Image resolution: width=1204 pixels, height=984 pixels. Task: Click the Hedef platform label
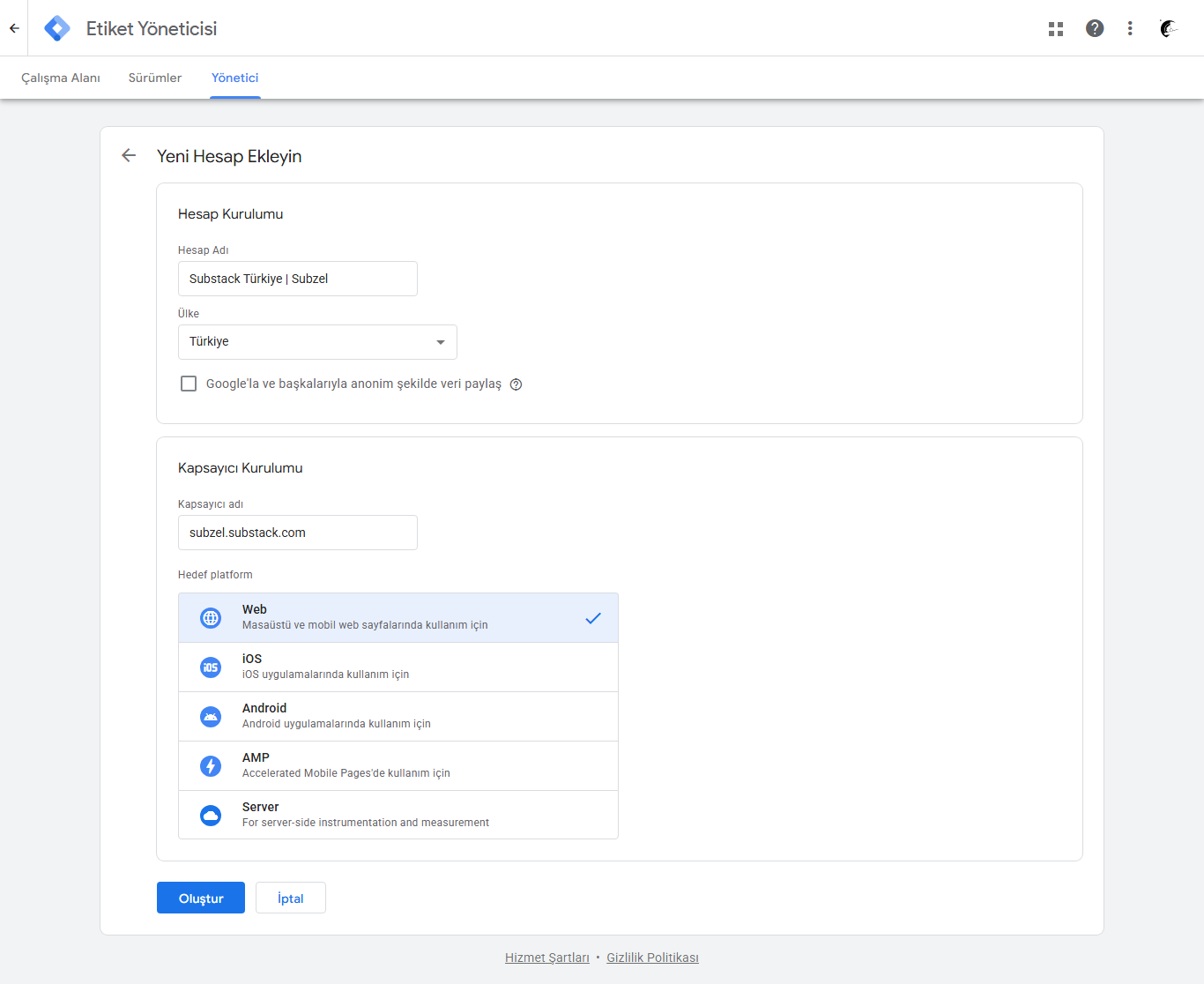click(215, 575)
